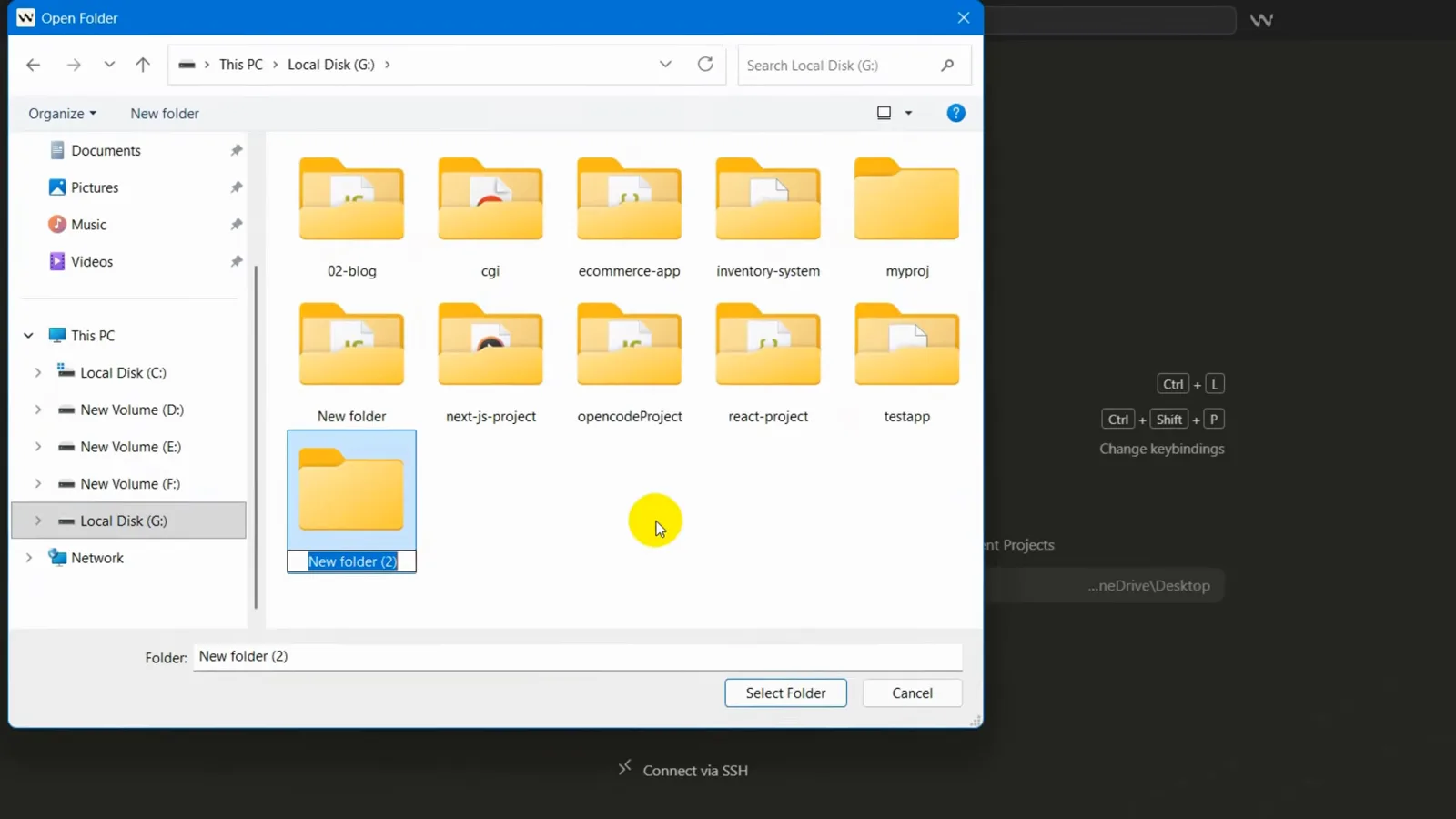The height and width of the screenshot is (819, 1456).
Task: Select the next-js-project folder
Action: point(490,362)
